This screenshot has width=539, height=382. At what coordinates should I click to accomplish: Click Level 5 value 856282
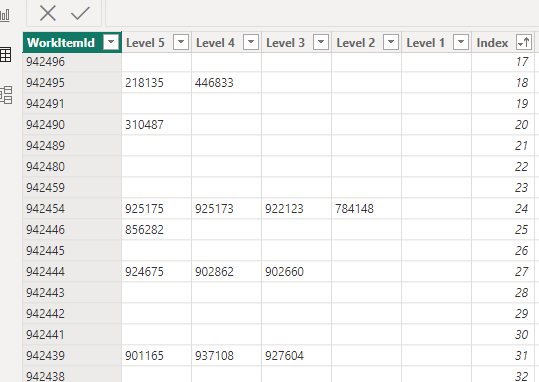coord(144,230)
